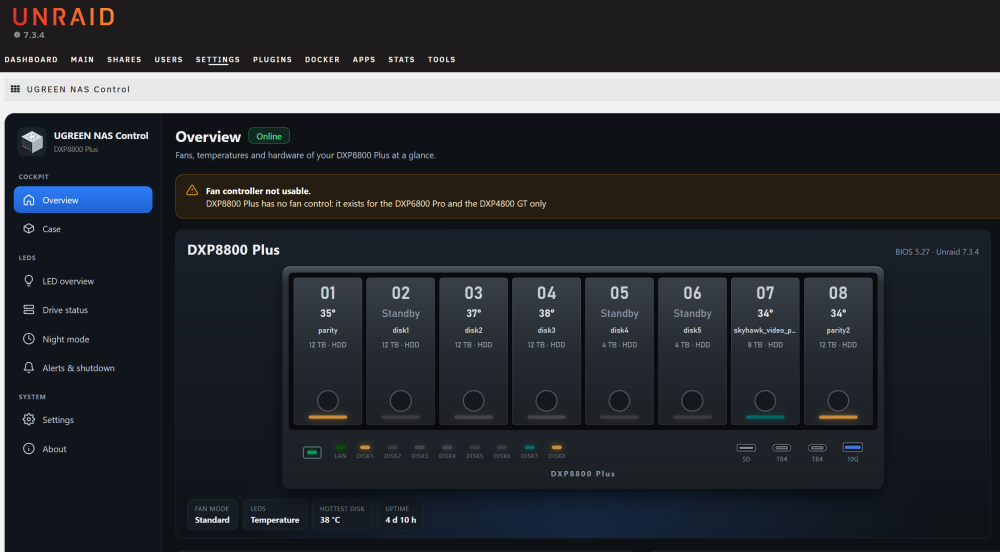The image size is (1000, 552).
Task: Click the DISK4 LED indicator
Action: pos(447,447)
